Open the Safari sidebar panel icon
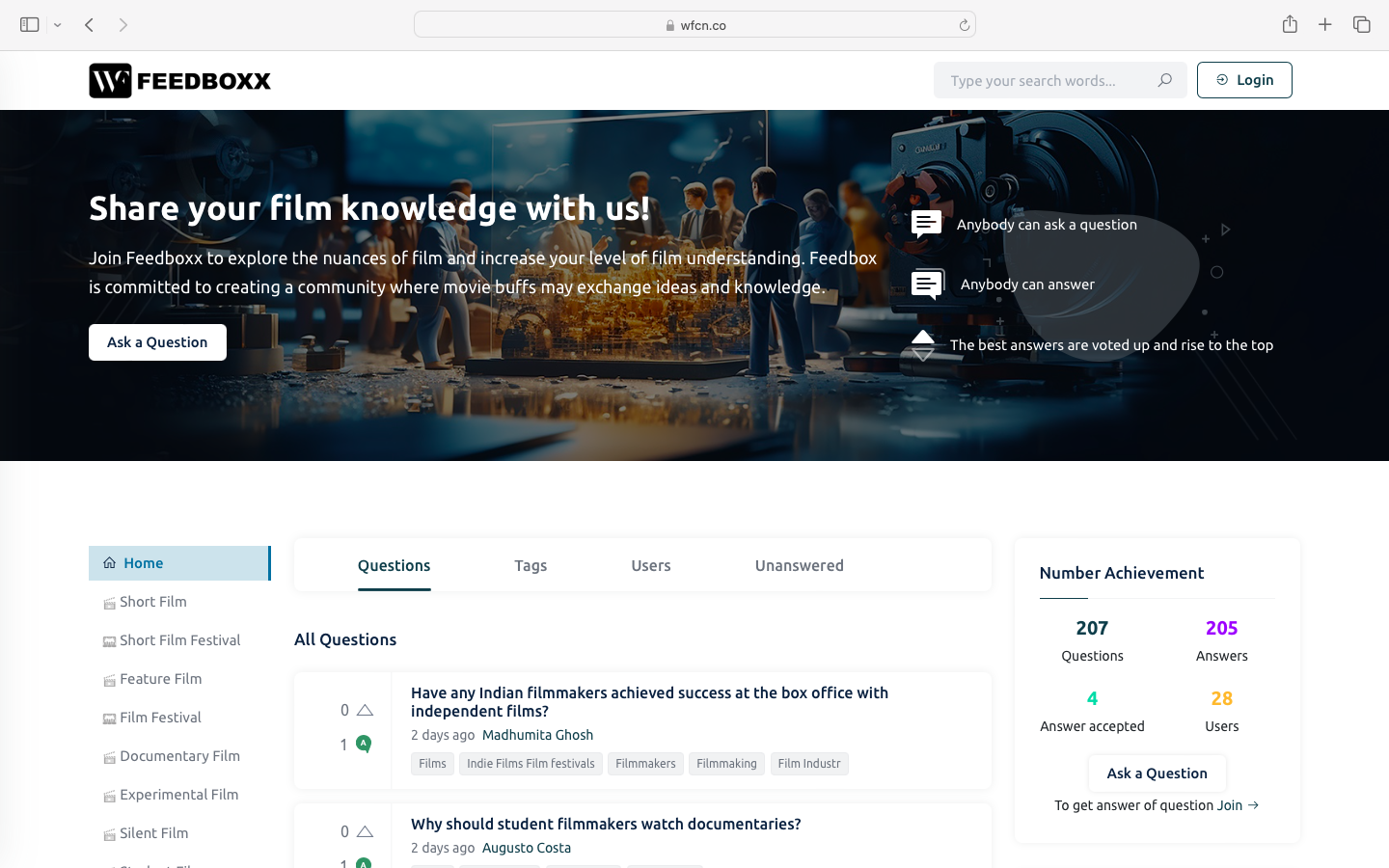Image resolution: width=1389 pixels, height=868 pixels. point(30,25)
